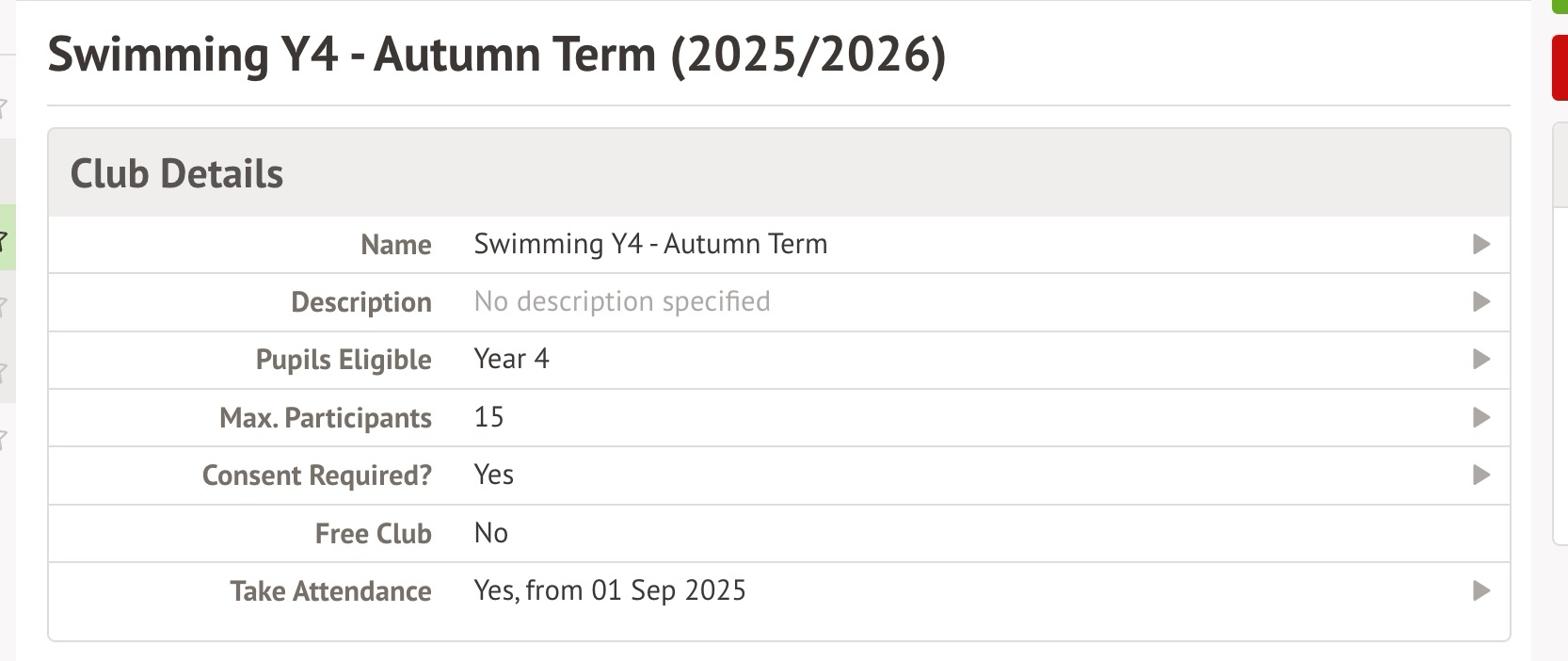Image resolution: width=1568 pixels, height=661 pixels.
Task: Select the Pupils Eligible label
Action: [344, 360]
